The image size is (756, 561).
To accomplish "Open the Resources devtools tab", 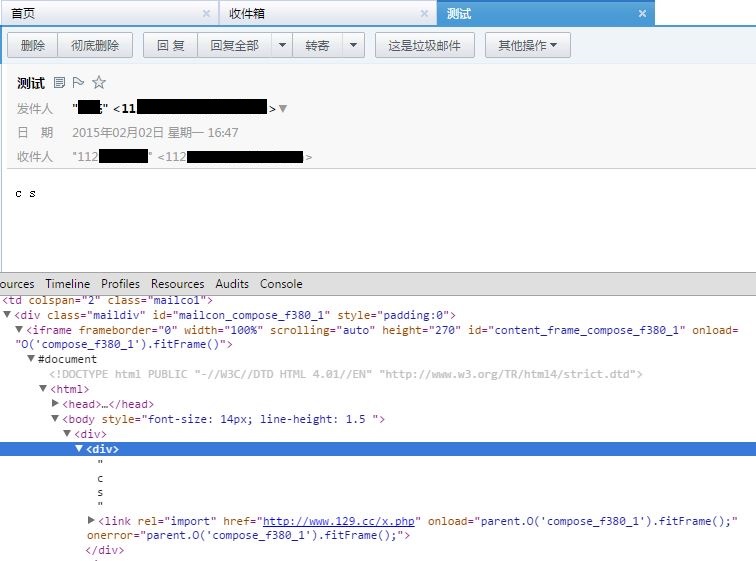I will click(177, 284).
